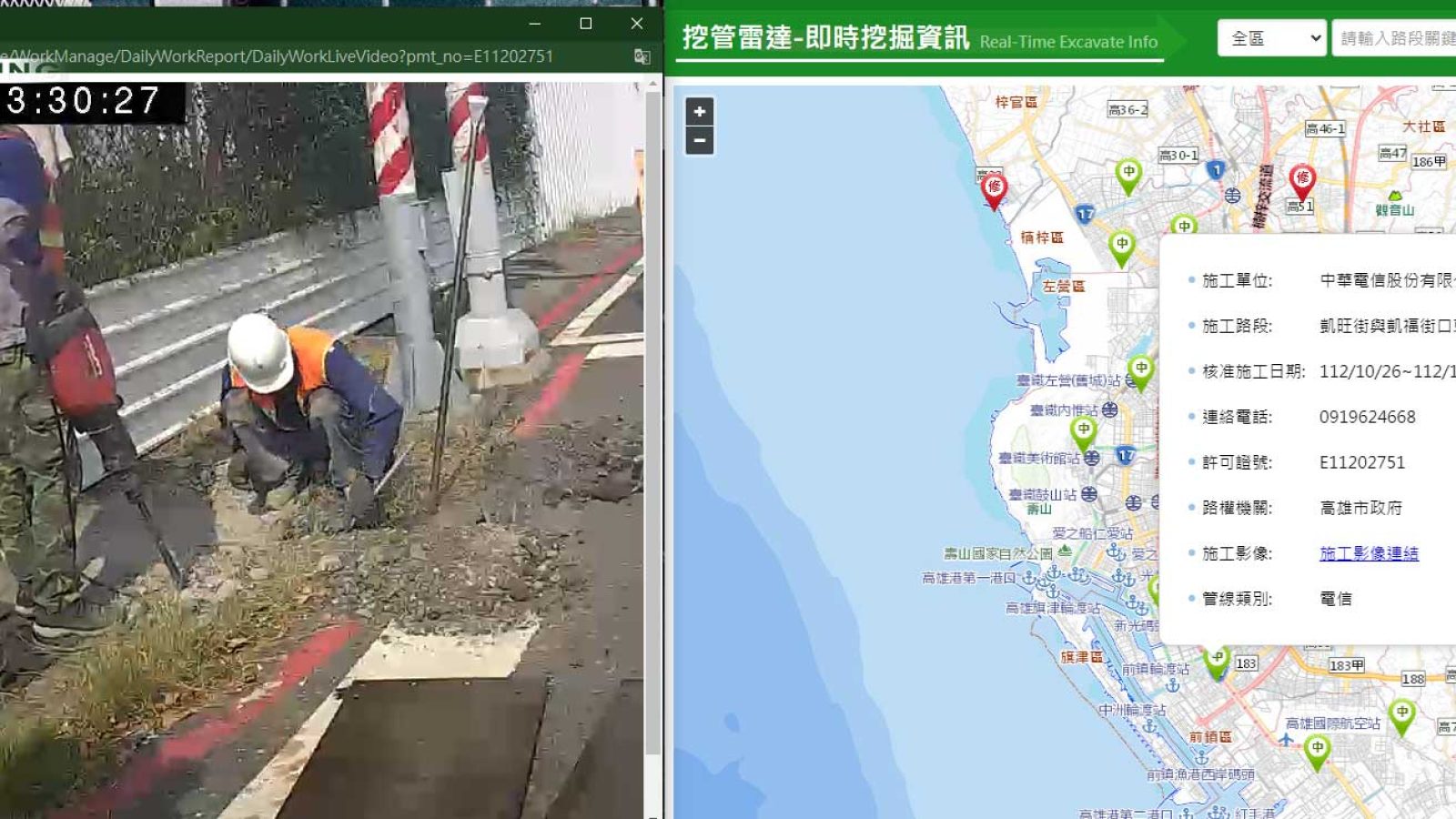Open the green 中 marker near 高30-1

point(1128,175)
